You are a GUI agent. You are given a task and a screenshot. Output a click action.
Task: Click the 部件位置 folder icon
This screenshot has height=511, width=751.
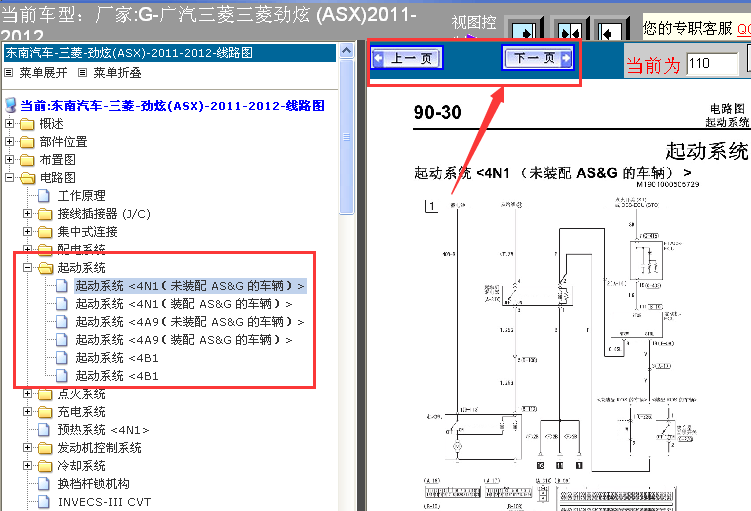[27, 142]
